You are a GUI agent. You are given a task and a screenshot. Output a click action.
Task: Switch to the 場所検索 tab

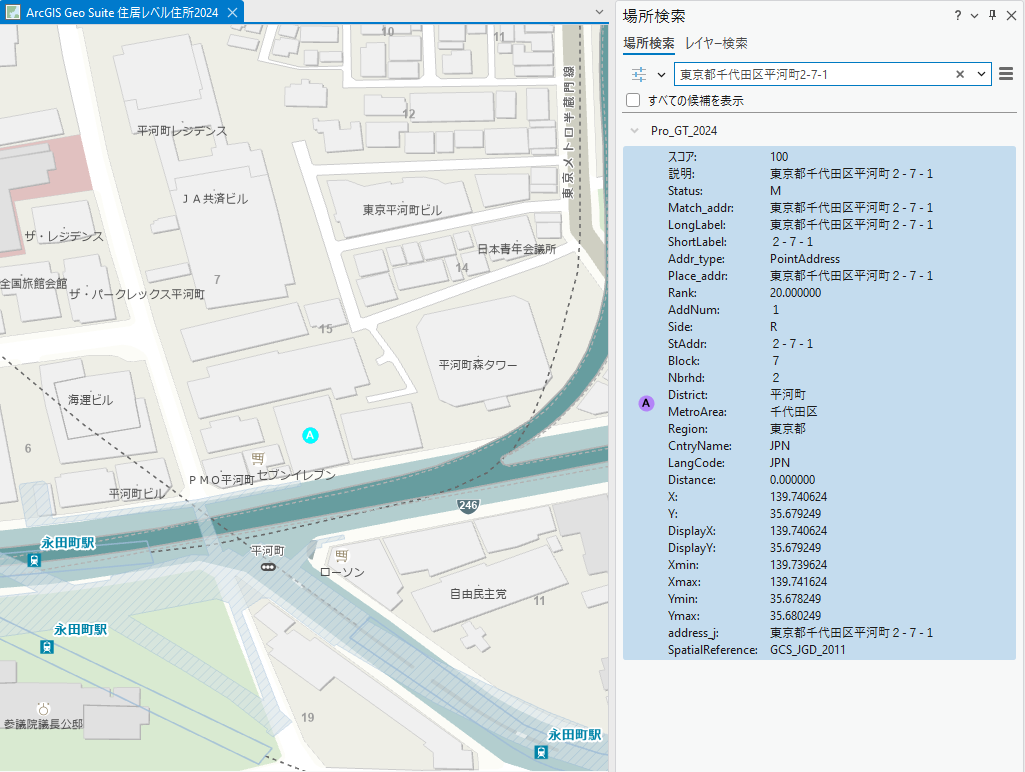pos(648,43)
